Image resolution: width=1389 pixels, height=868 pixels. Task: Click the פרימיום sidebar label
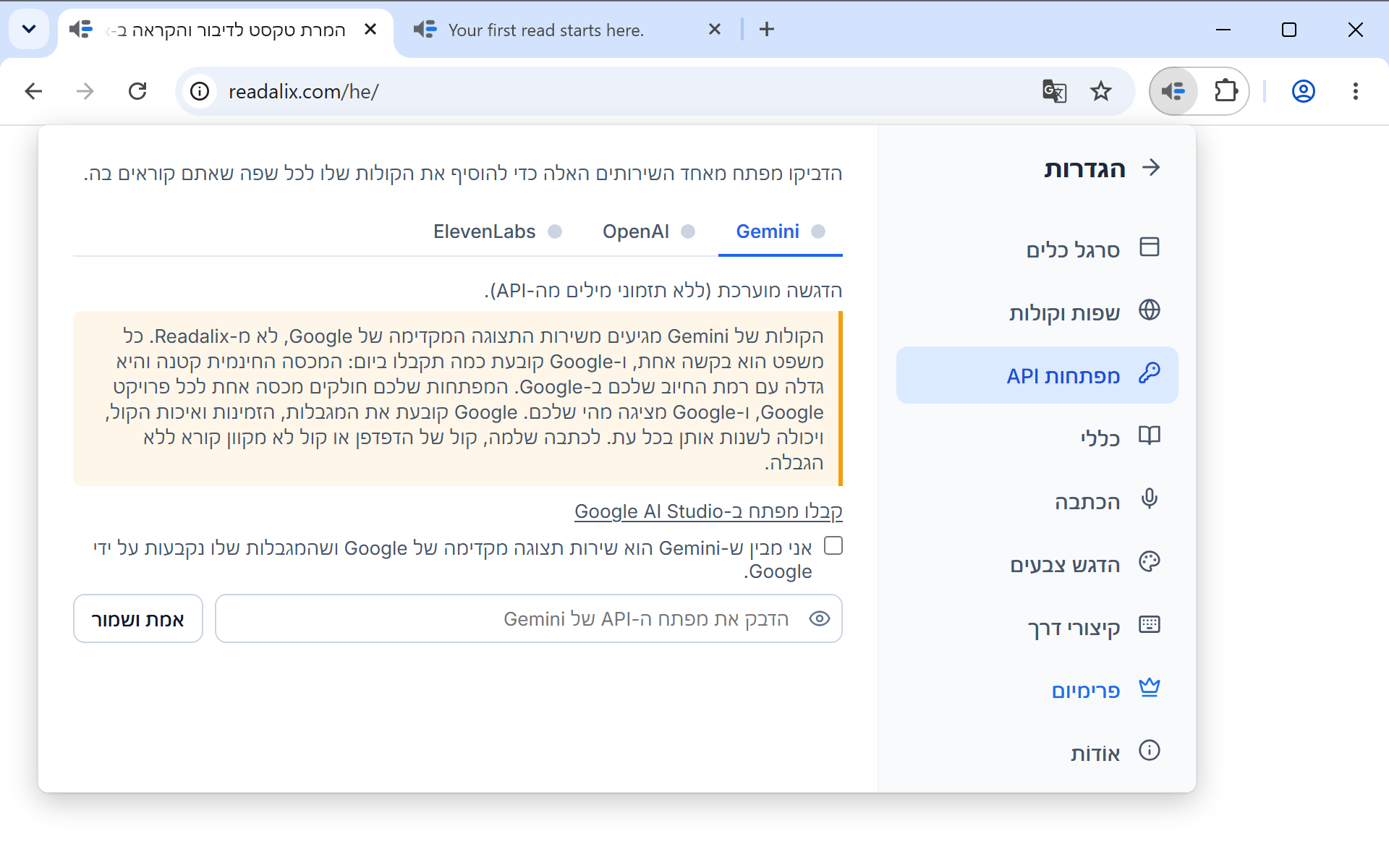(1085, 691)
